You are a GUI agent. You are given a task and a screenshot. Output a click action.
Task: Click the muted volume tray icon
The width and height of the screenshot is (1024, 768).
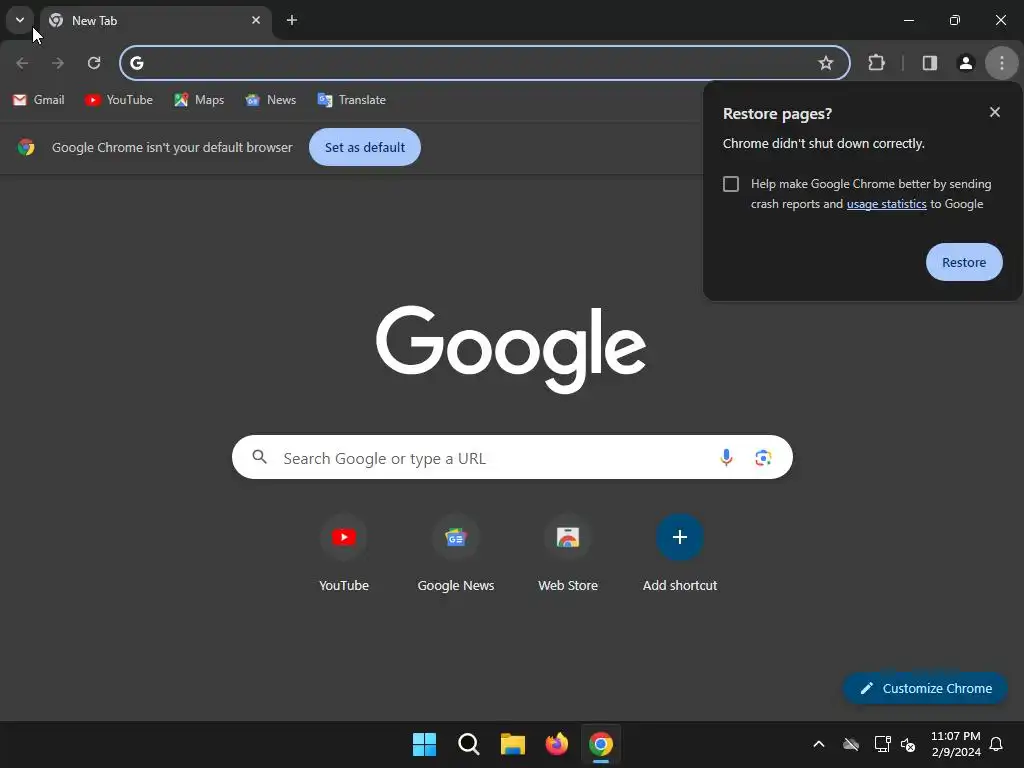(x=908, y=744)
